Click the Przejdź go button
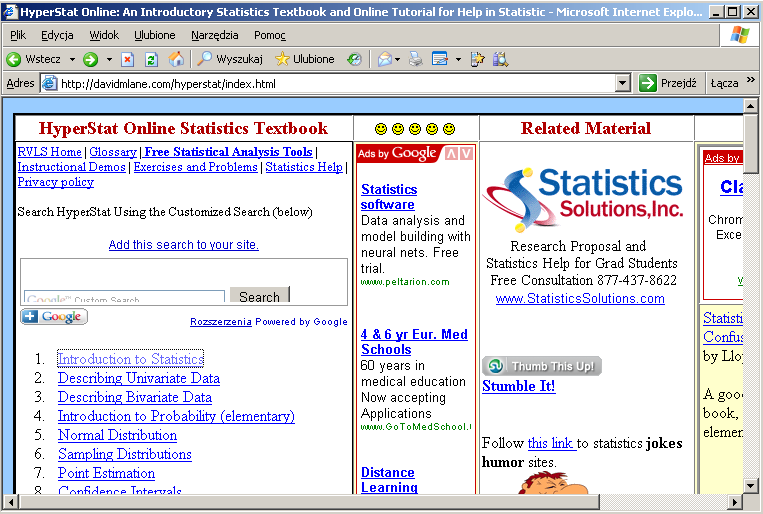The image size is (763, 514). click(x=668, y=83)
